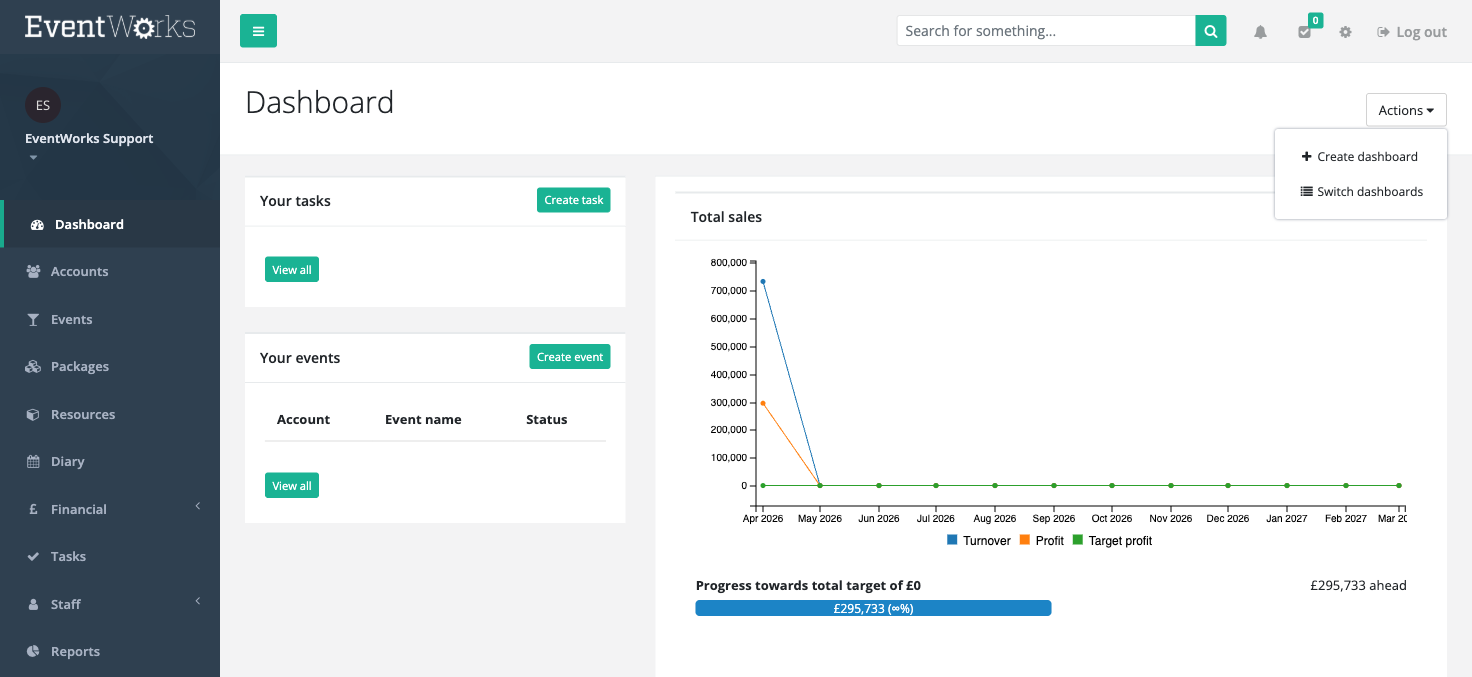Screen dimensions: 1472x677
Task: Expand the Staff sidebar submenu
Action: 110,604
